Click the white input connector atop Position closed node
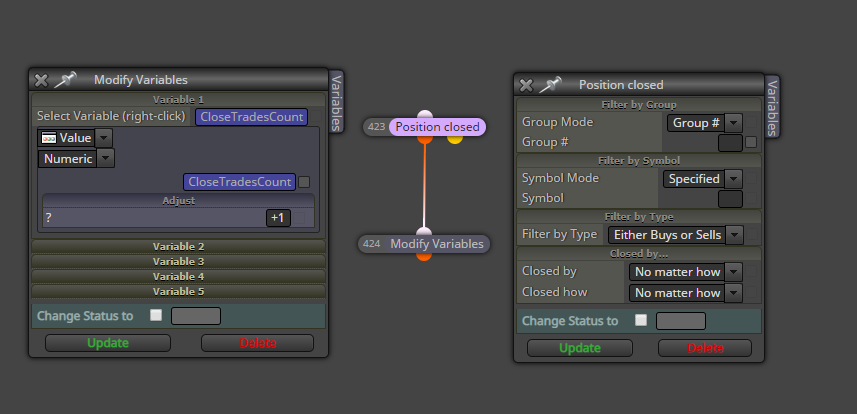The image size is (857, 414). pyautogui.click(x=425, y=115)
